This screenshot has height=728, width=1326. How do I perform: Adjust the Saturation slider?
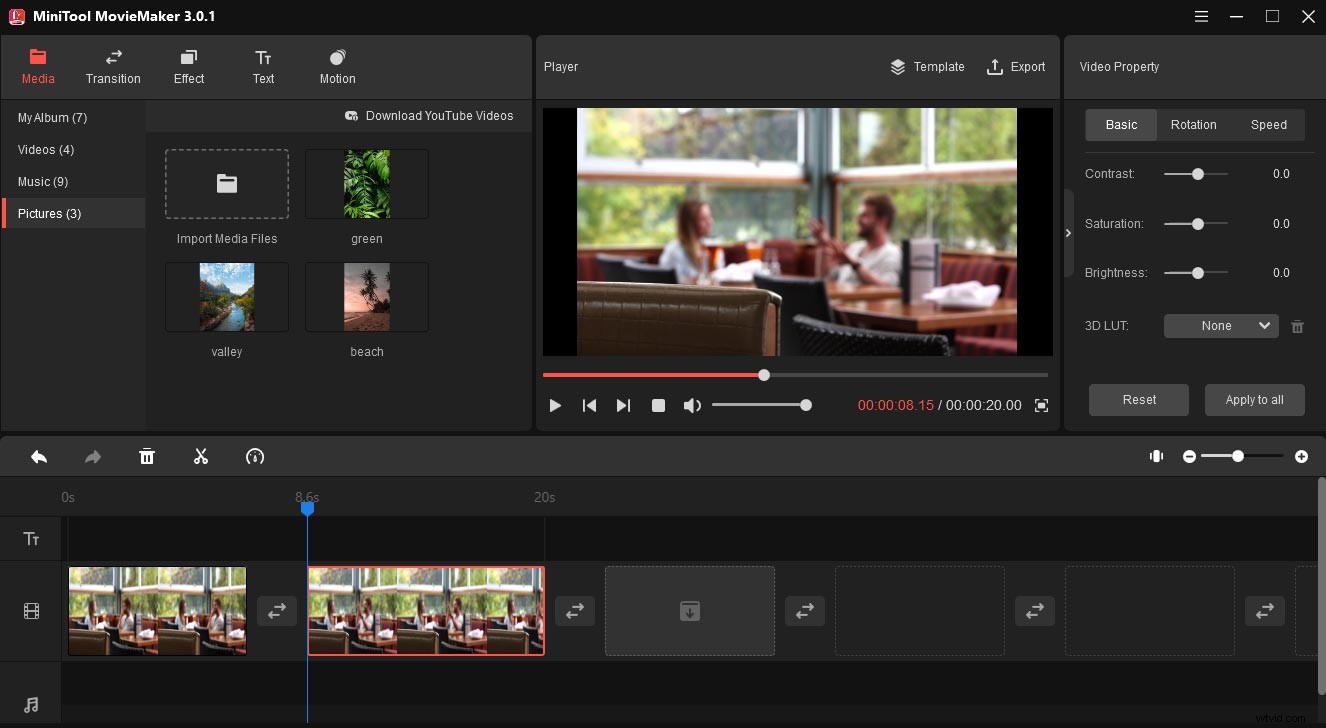[1196, 223]
